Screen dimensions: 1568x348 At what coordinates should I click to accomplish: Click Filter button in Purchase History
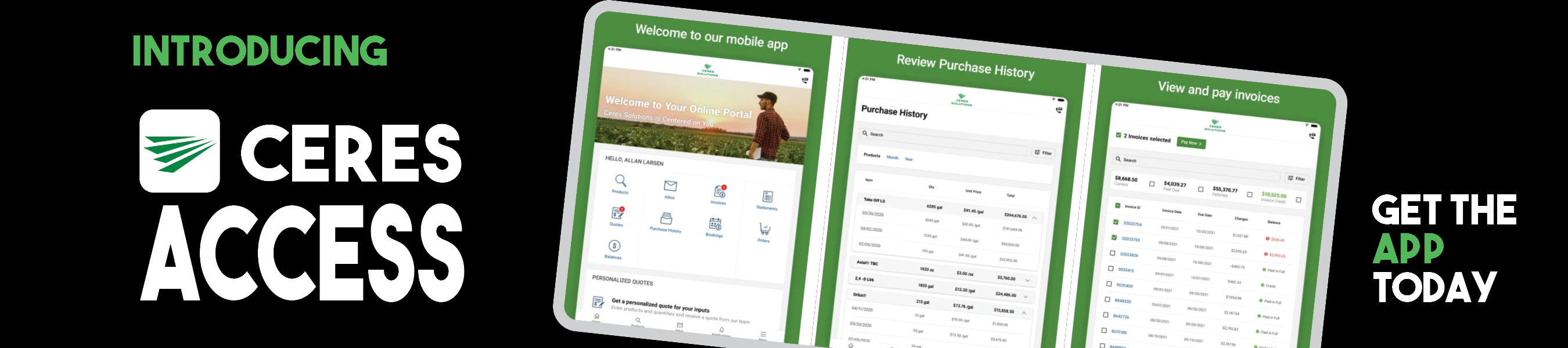point(1042,153)
